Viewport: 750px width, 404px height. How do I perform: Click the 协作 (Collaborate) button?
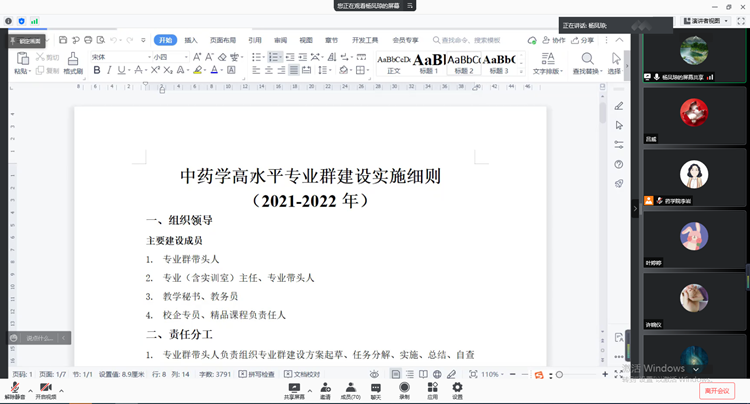coord(554,40)
